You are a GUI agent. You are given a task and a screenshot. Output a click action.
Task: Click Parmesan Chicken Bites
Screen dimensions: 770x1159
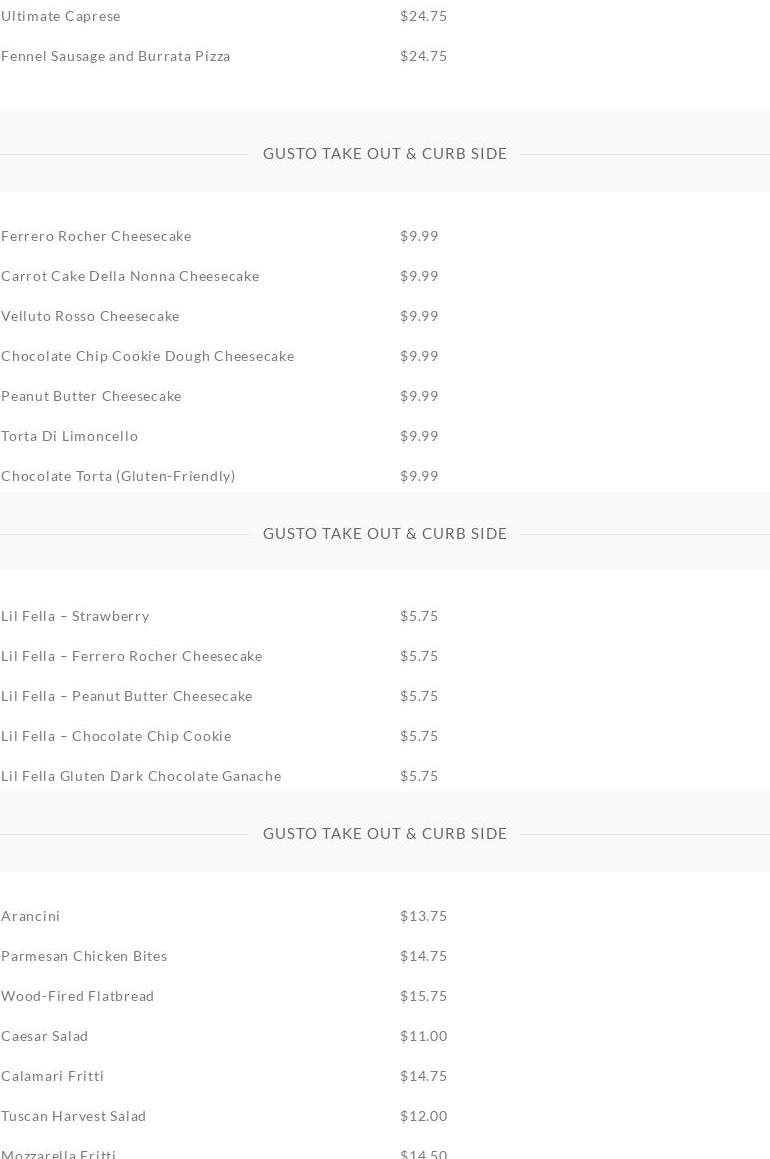click(84, 956)
